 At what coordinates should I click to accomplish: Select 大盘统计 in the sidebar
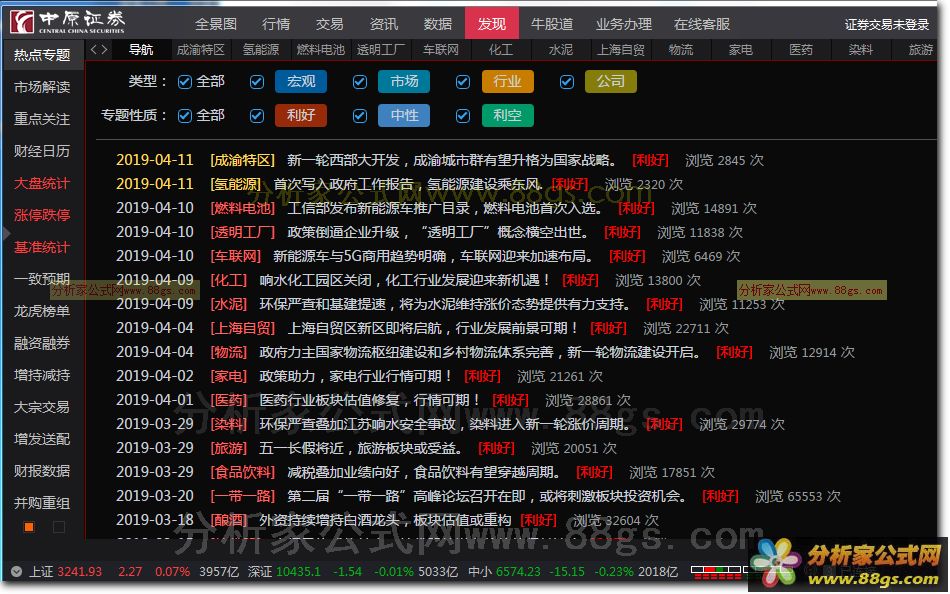pos(42,183)
